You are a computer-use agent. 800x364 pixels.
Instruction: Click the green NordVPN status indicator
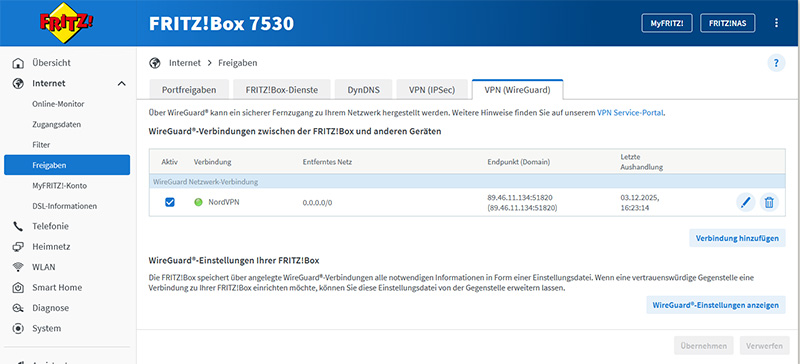[198, 202]
